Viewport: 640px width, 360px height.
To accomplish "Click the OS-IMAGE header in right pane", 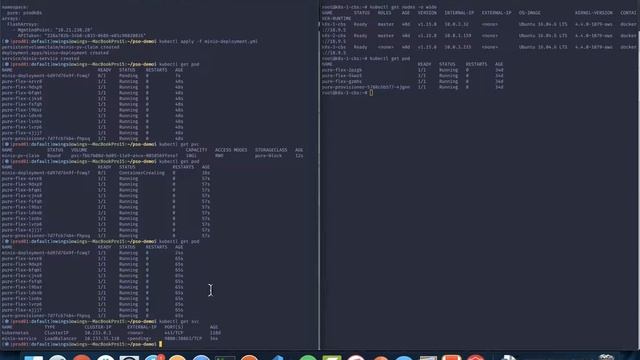I will coord(529,13).
